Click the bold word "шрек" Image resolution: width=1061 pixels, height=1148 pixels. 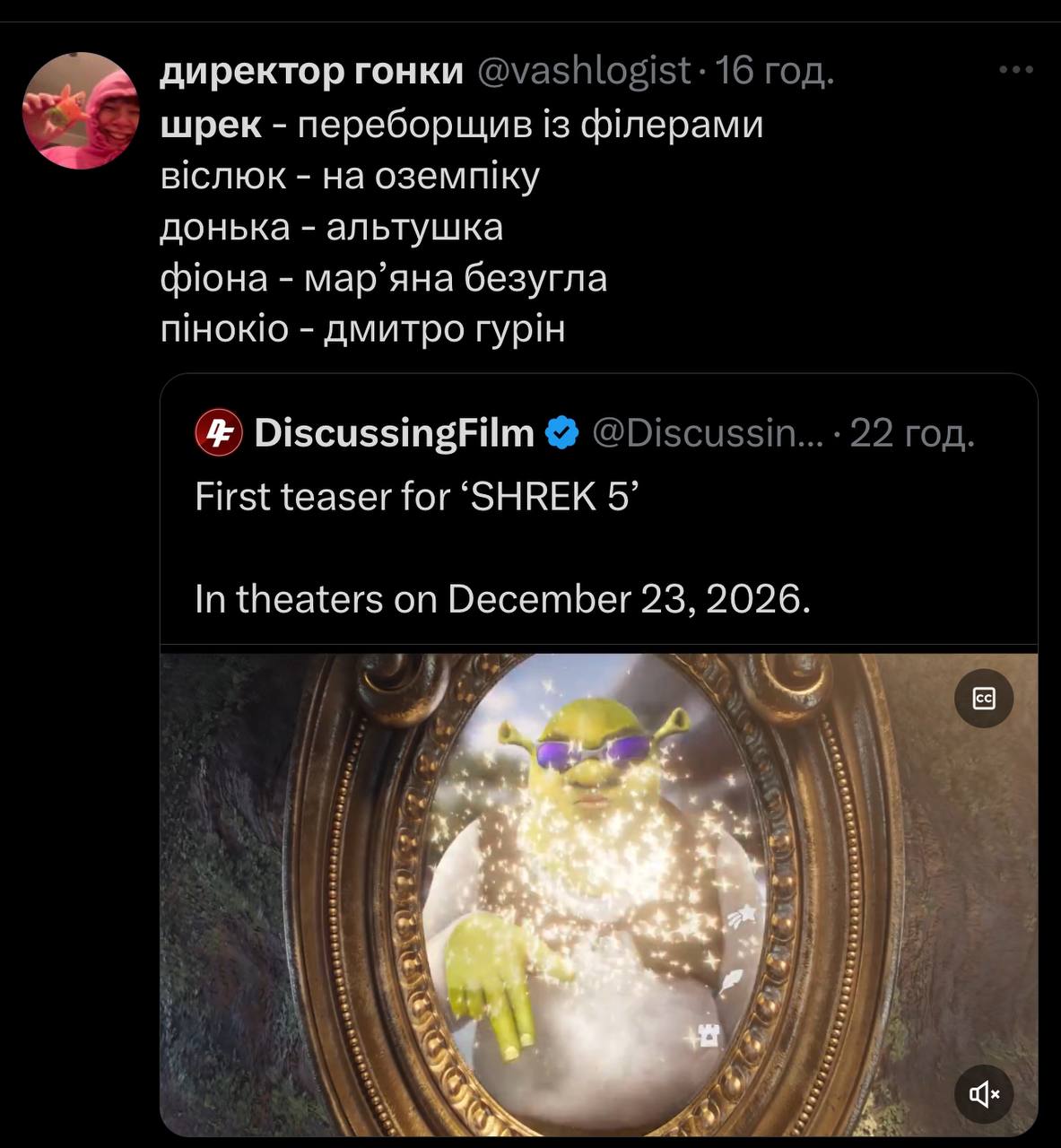211,125
